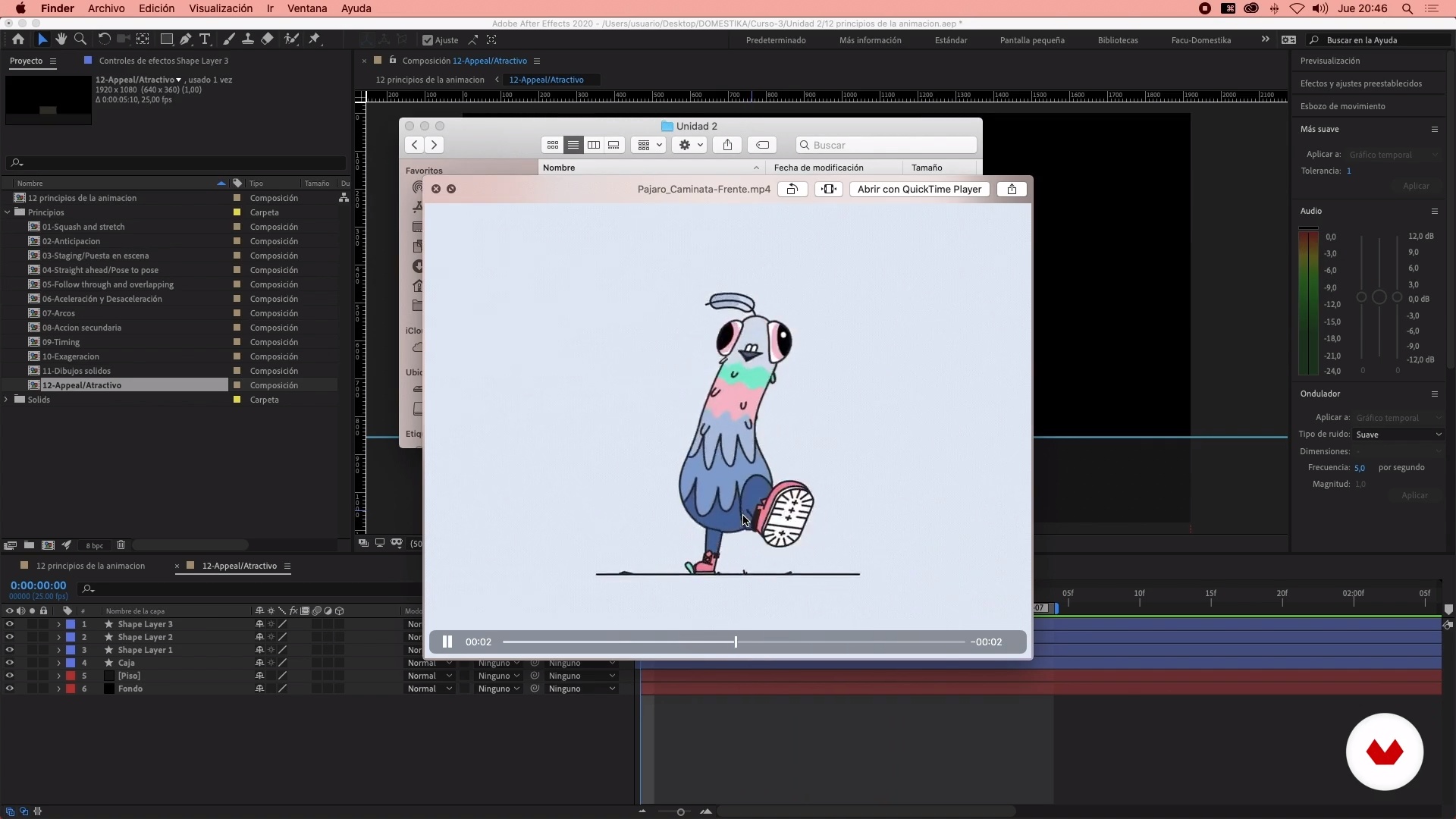1456x819 pixels.
Task: Switch to 12 principios de la animacion timeline tab
Action: (90, 566)
